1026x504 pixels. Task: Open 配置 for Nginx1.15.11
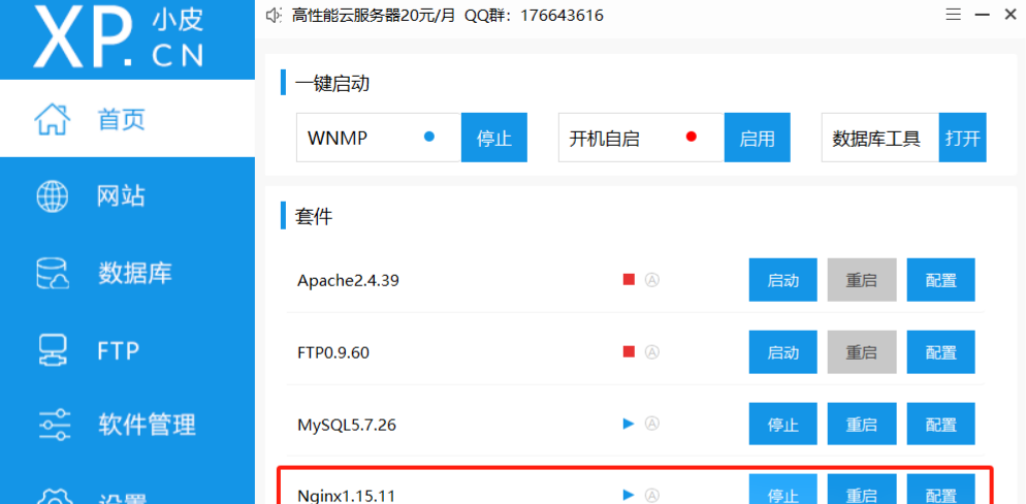coord(941,490)
